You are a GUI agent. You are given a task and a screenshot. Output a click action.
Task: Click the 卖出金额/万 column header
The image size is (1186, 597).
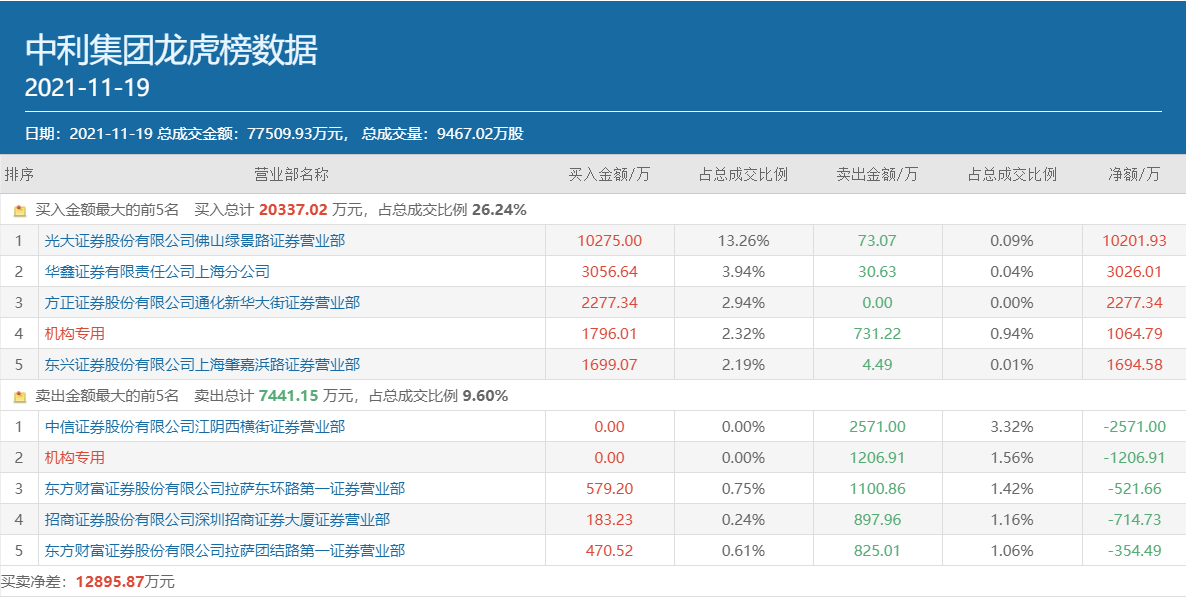coord(877,174)
